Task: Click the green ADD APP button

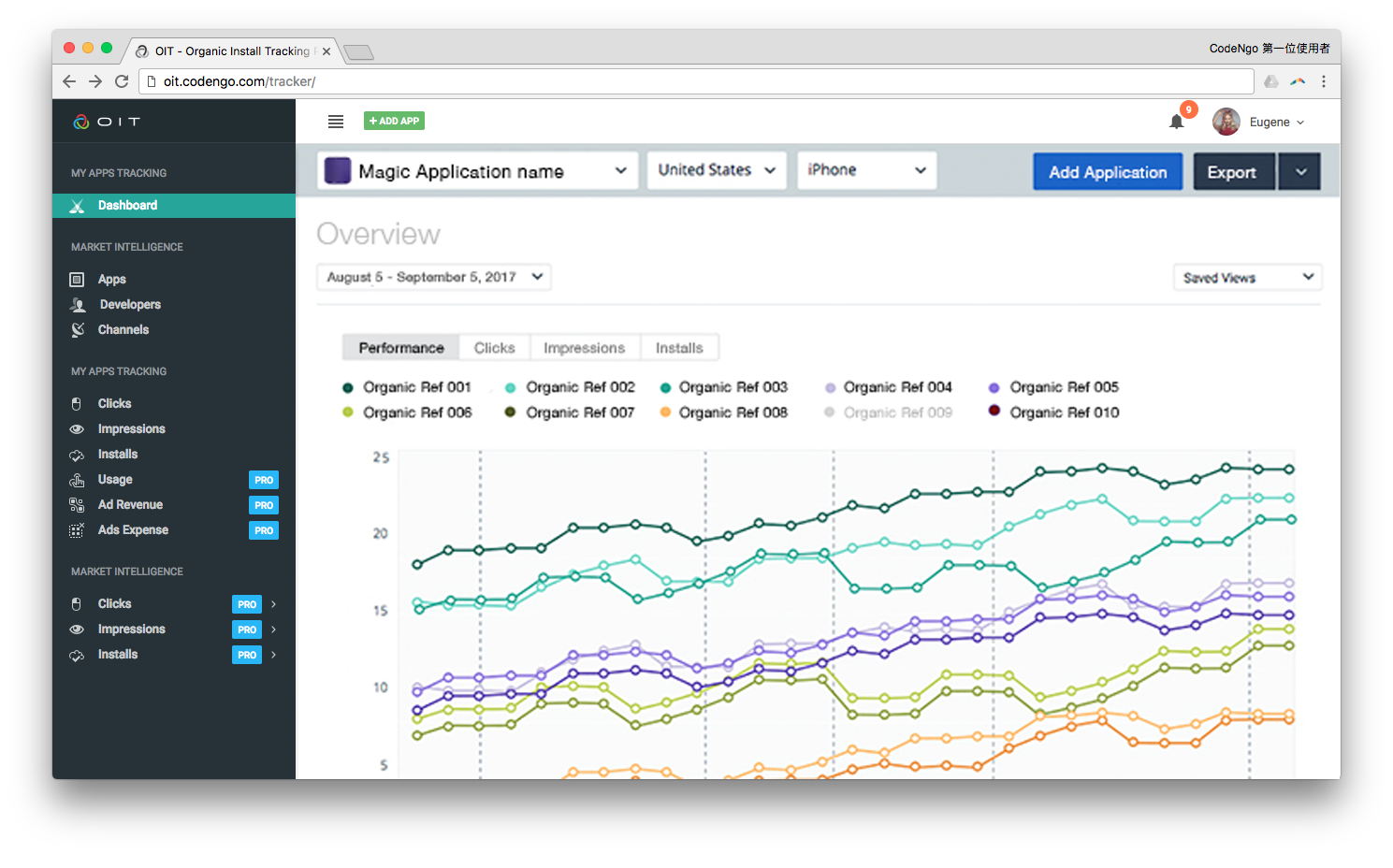Action: (x=394, y=121)
